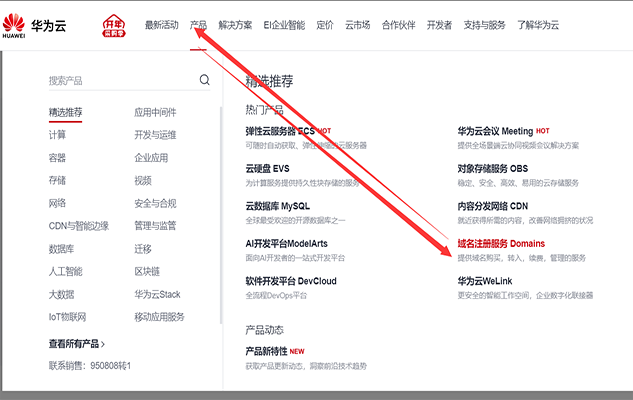Viewport: 633px width, 400px height.
Task: Open 云硬盘 EVS product
Action: (x=268, y=169)
